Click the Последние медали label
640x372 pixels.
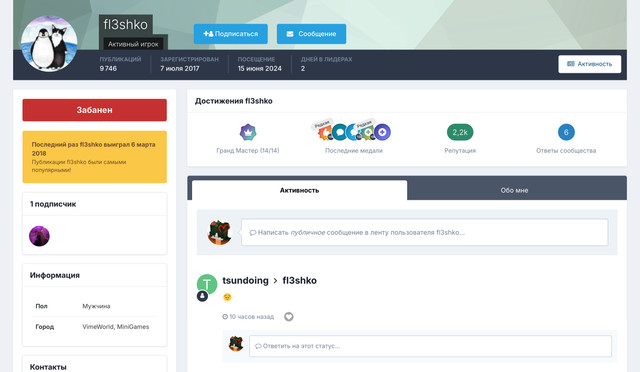click(x=354, y=151)
